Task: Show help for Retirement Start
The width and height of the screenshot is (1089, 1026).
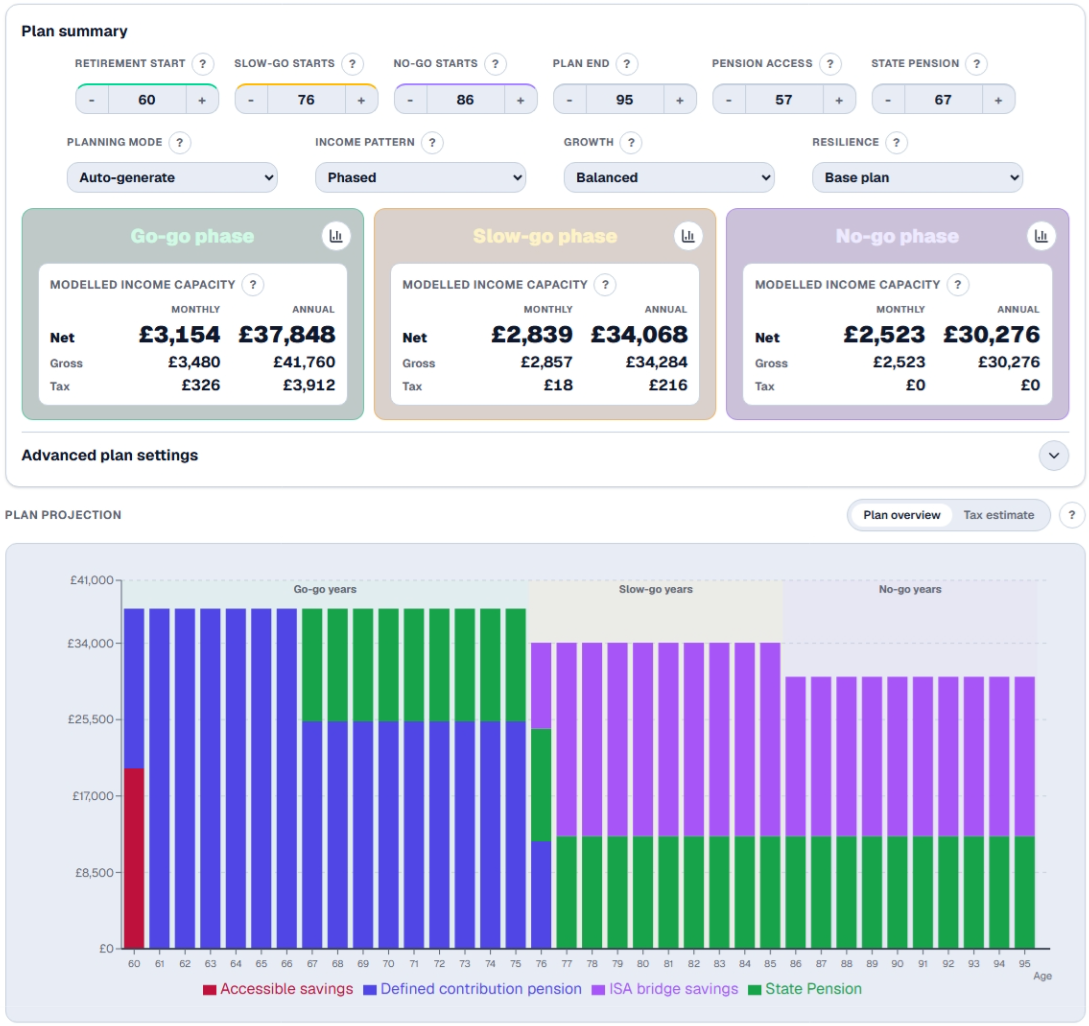Action: coord(203,64)
